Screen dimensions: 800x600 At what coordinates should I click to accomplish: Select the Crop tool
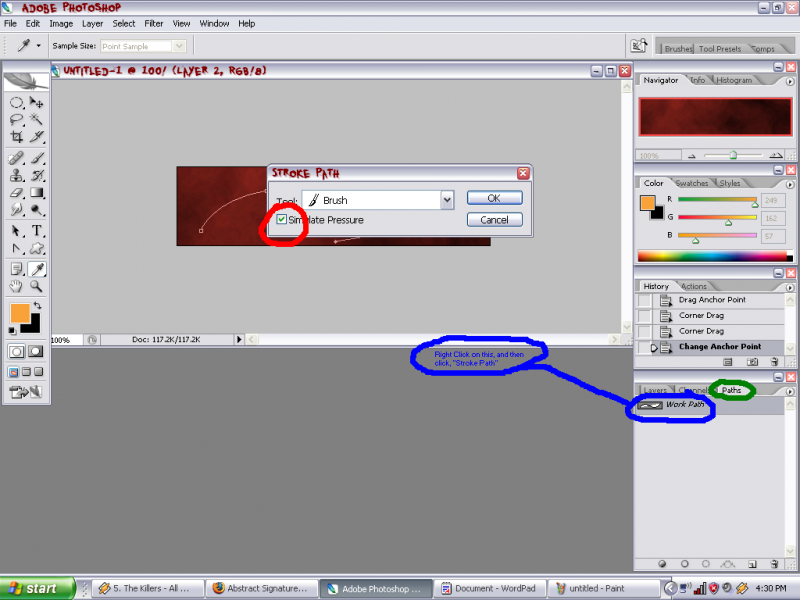[x=16, y=137]
